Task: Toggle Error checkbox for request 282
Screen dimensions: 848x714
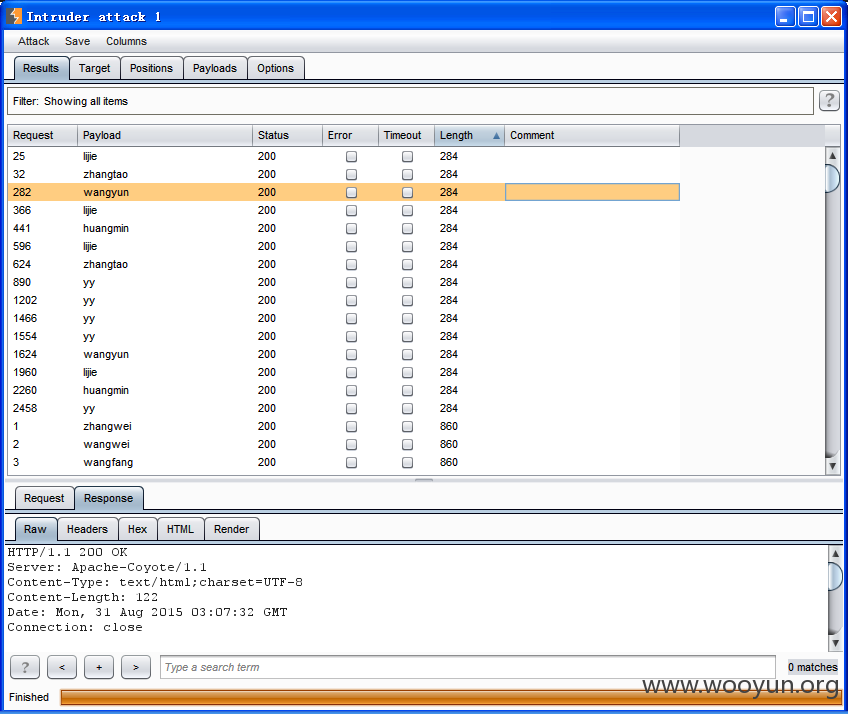Action: click(352, 192)
